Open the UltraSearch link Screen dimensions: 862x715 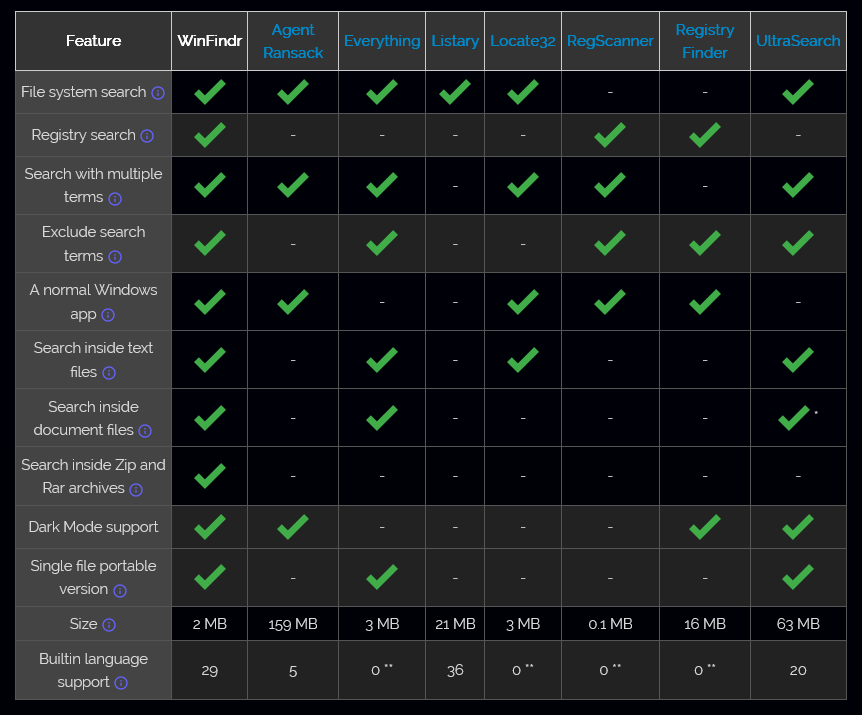click(798, 41)
